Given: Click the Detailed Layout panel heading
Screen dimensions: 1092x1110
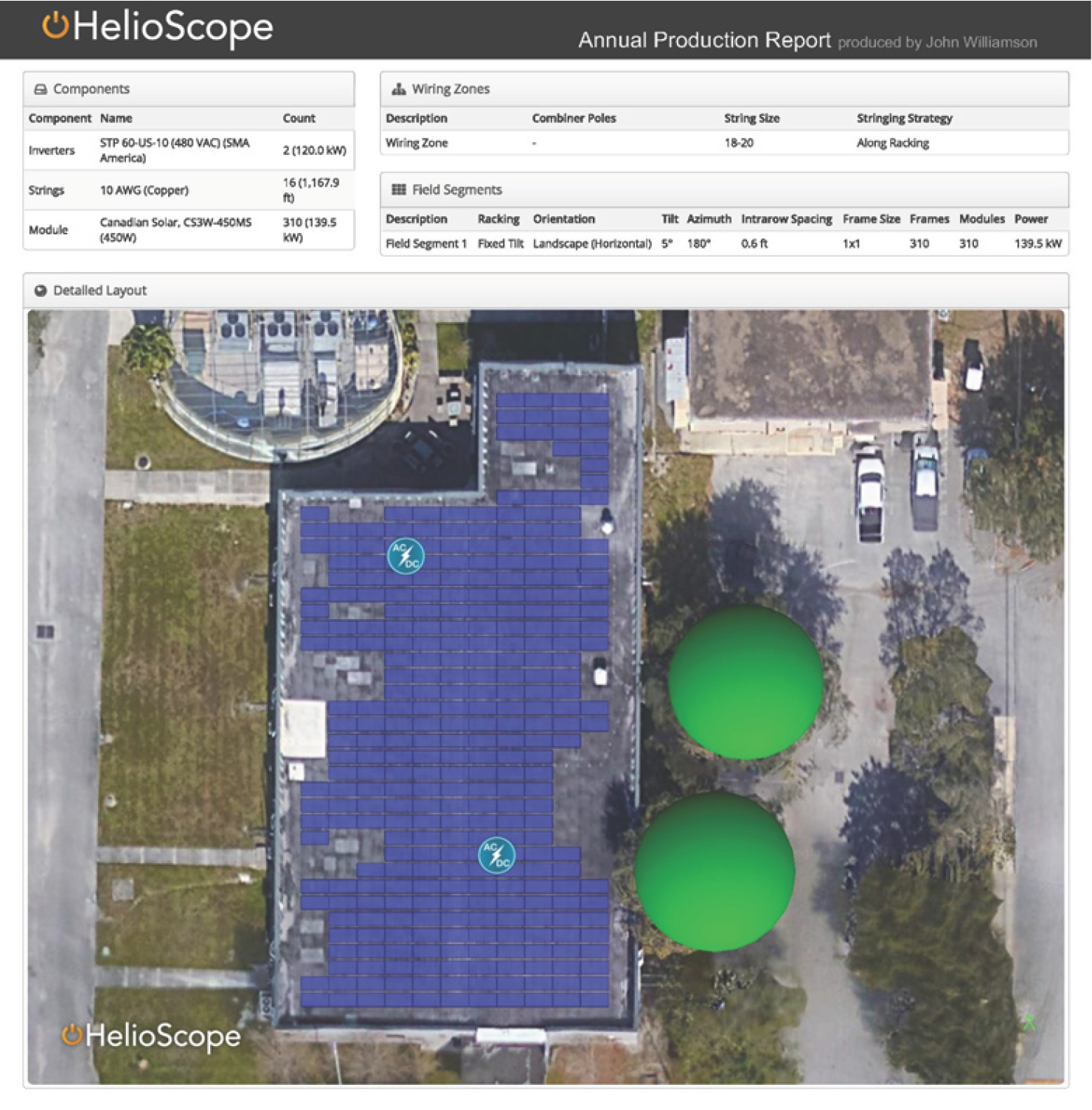Looking at the screenshot, I should pyautogui.click(x=100, y=291).
